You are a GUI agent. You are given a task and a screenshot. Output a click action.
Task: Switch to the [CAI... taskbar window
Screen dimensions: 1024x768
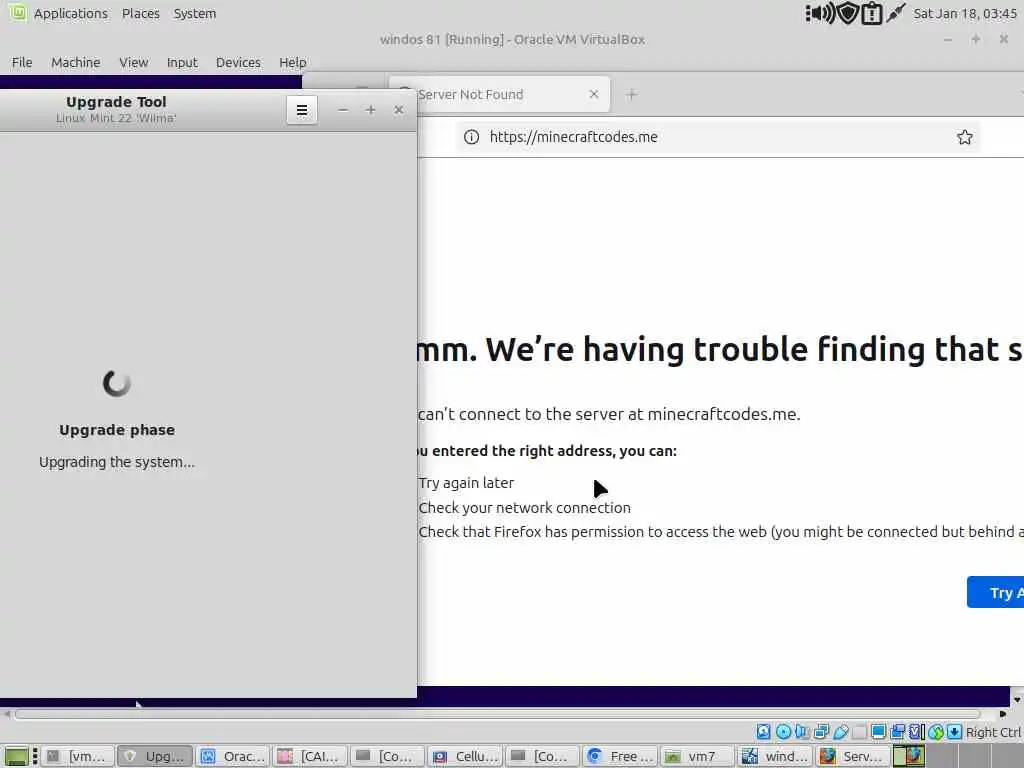(x=310, y=756)
